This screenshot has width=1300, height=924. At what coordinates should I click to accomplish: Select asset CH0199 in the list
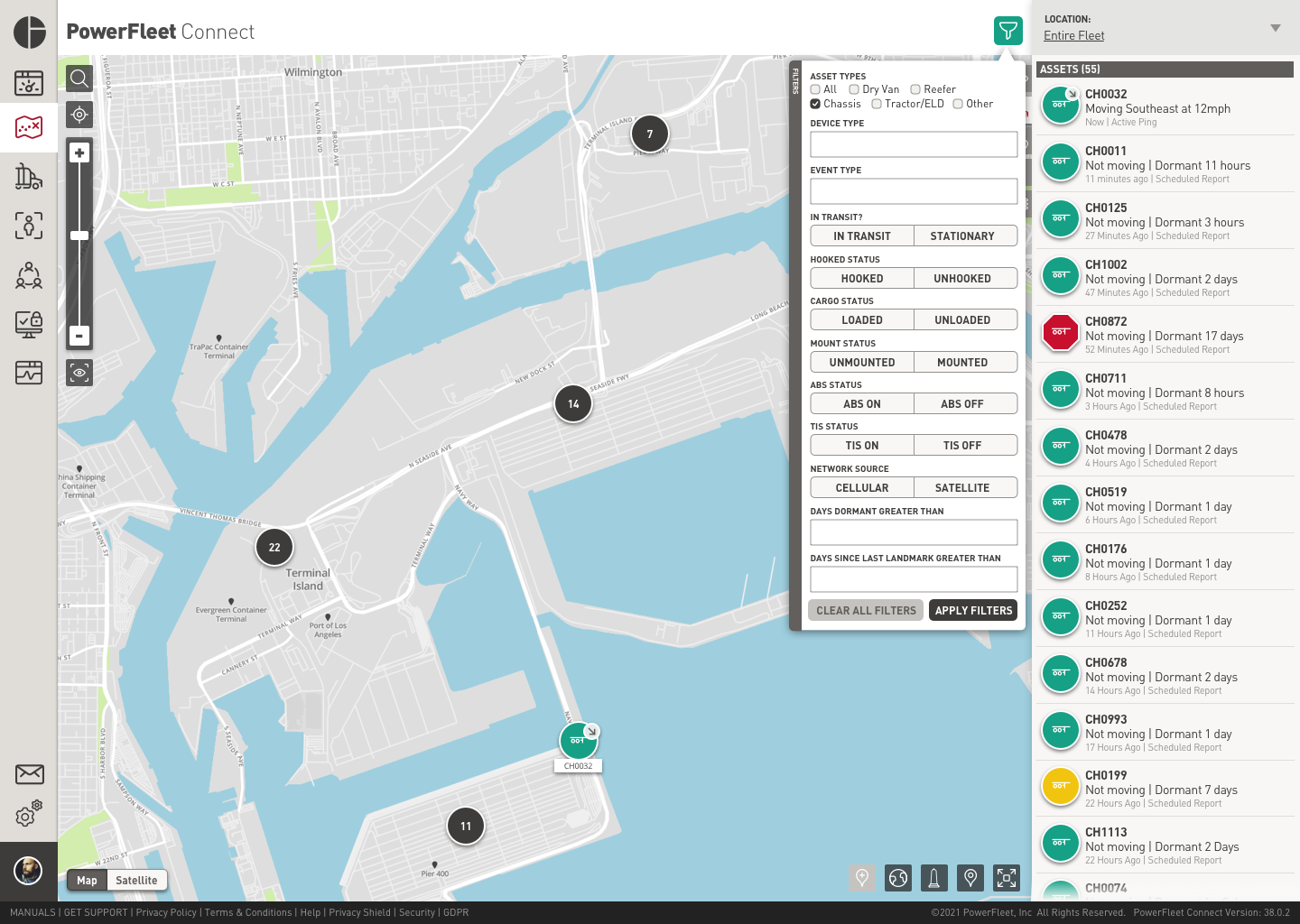[1165, 789]
